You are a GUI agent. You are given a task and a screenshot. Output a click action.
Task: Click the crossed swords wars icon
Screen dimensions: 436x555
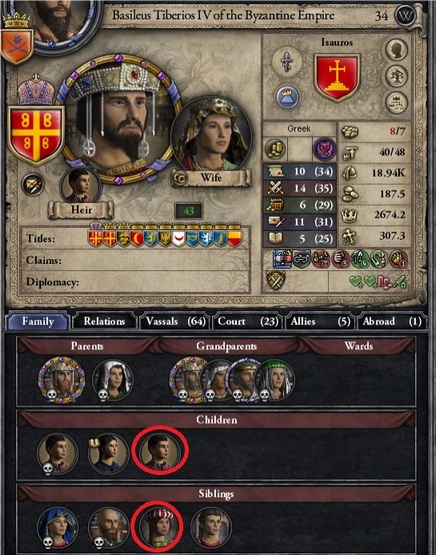pos(275,281)
